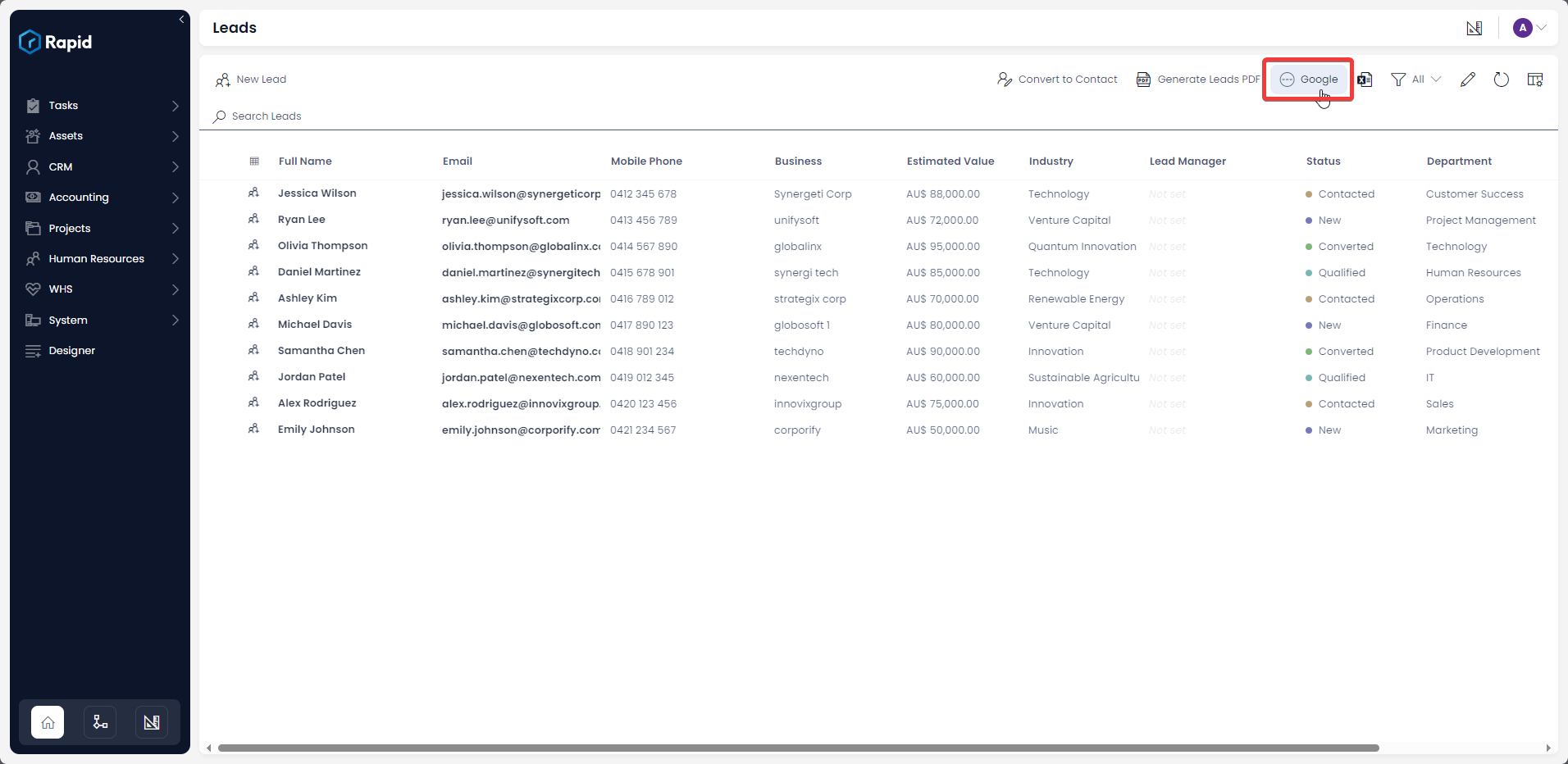Sort by Estimated Value column
The width and height of the screenshot is (1568, 764).
click(x=950, y=161)
